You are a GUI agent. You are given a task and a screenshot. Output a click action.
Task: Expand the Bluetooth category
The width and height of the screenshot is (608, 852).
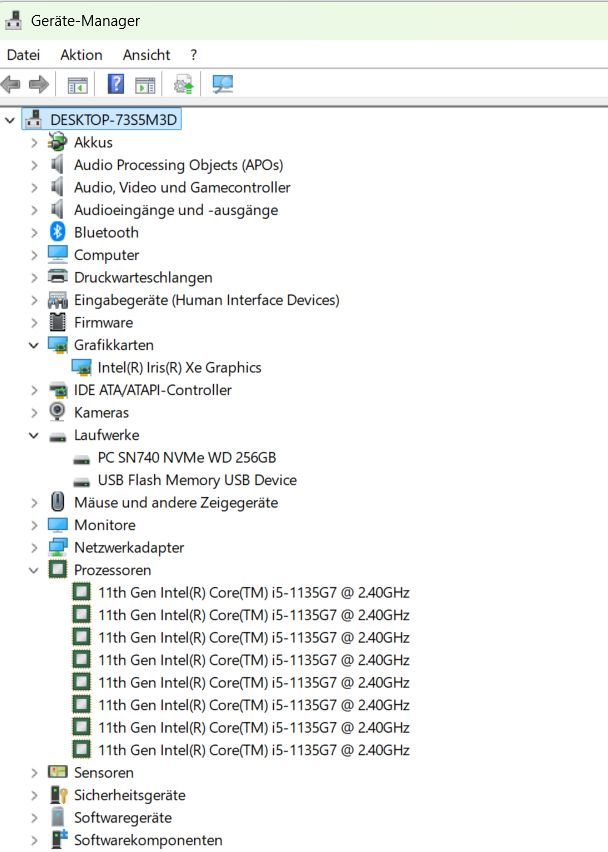point(34,232)
